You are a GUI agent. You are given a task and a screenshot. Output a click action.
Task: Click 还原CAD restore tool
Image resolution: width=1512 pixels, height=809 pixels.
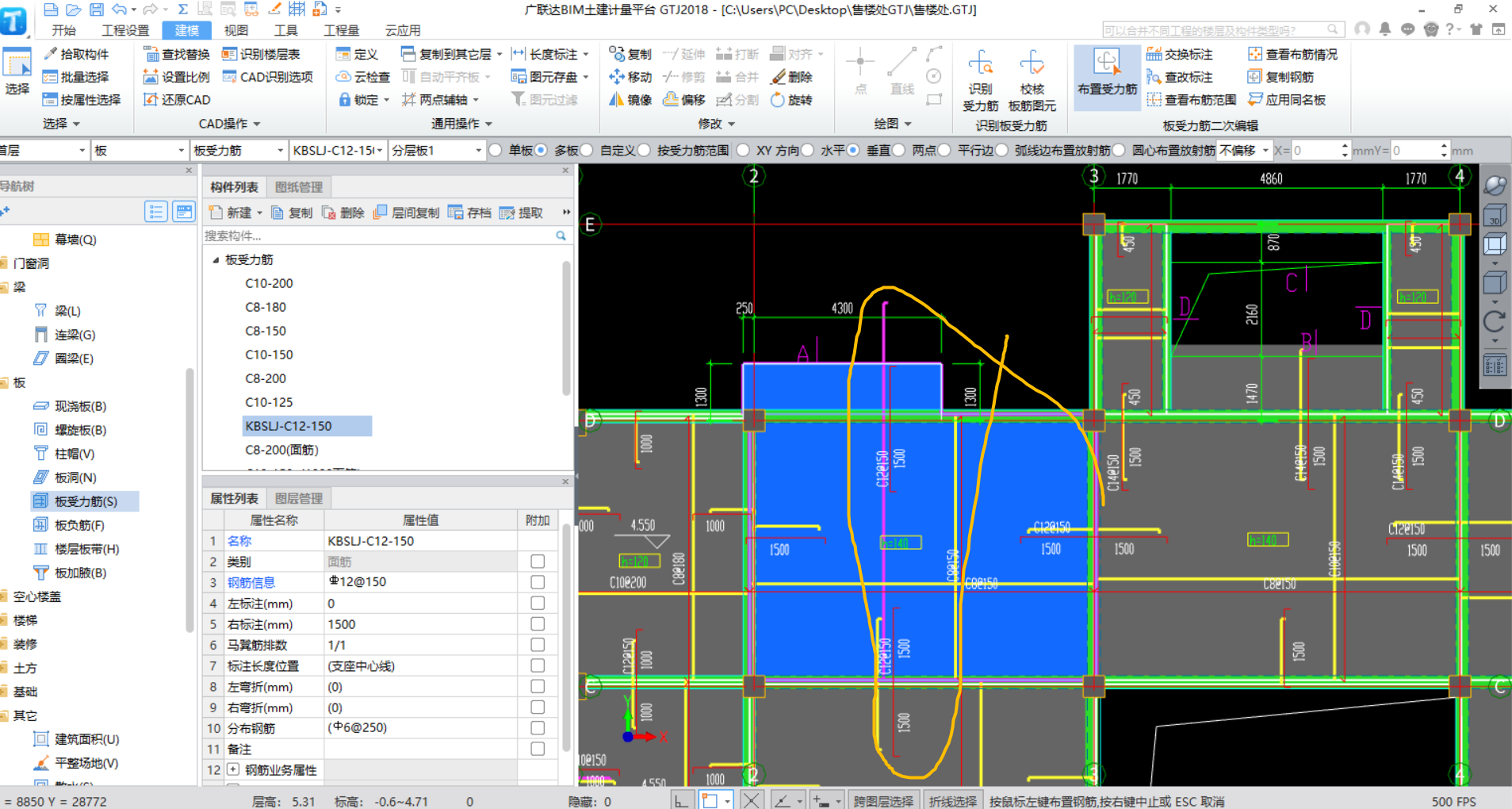coord(177,100)
